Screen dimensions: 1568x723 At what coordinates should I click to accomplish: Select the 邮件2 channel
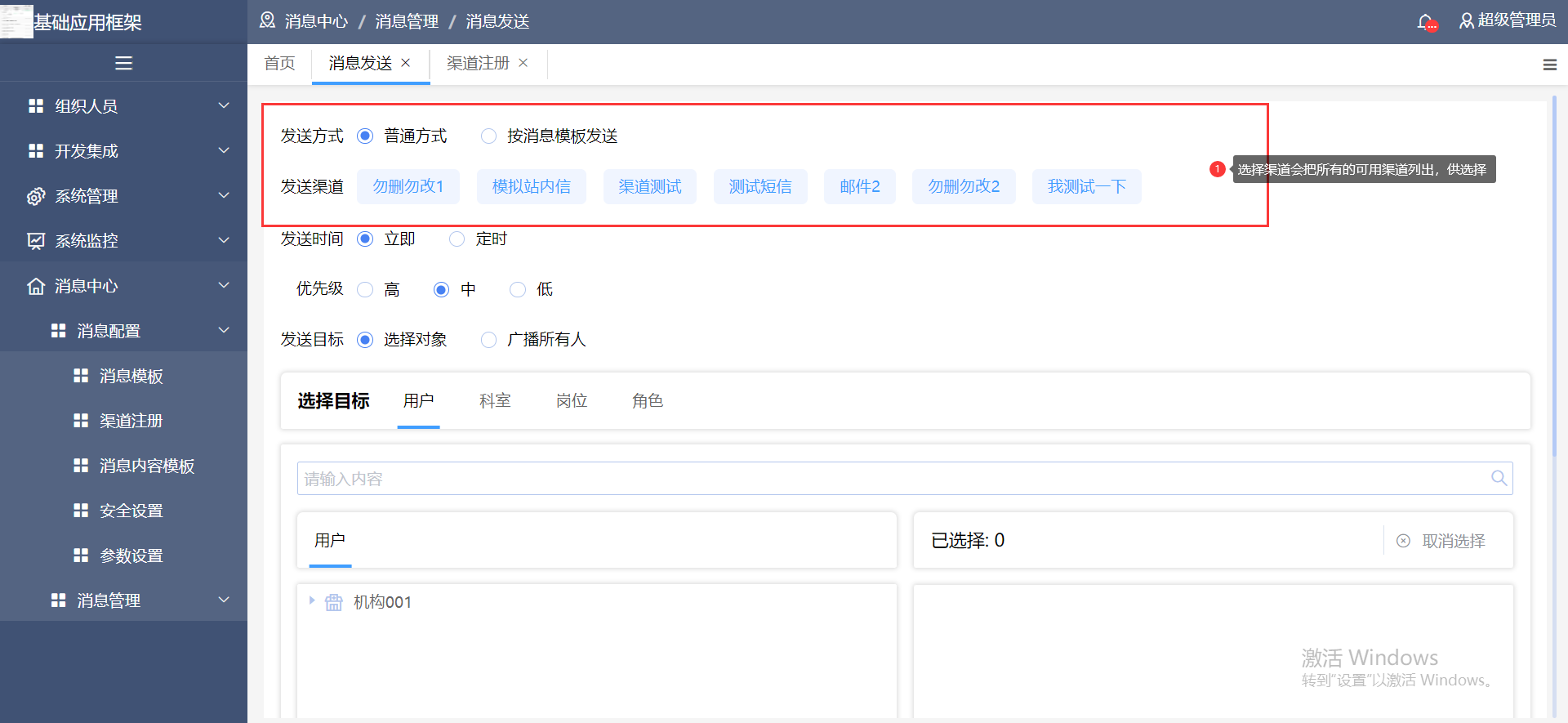click(x=860, y=186)
